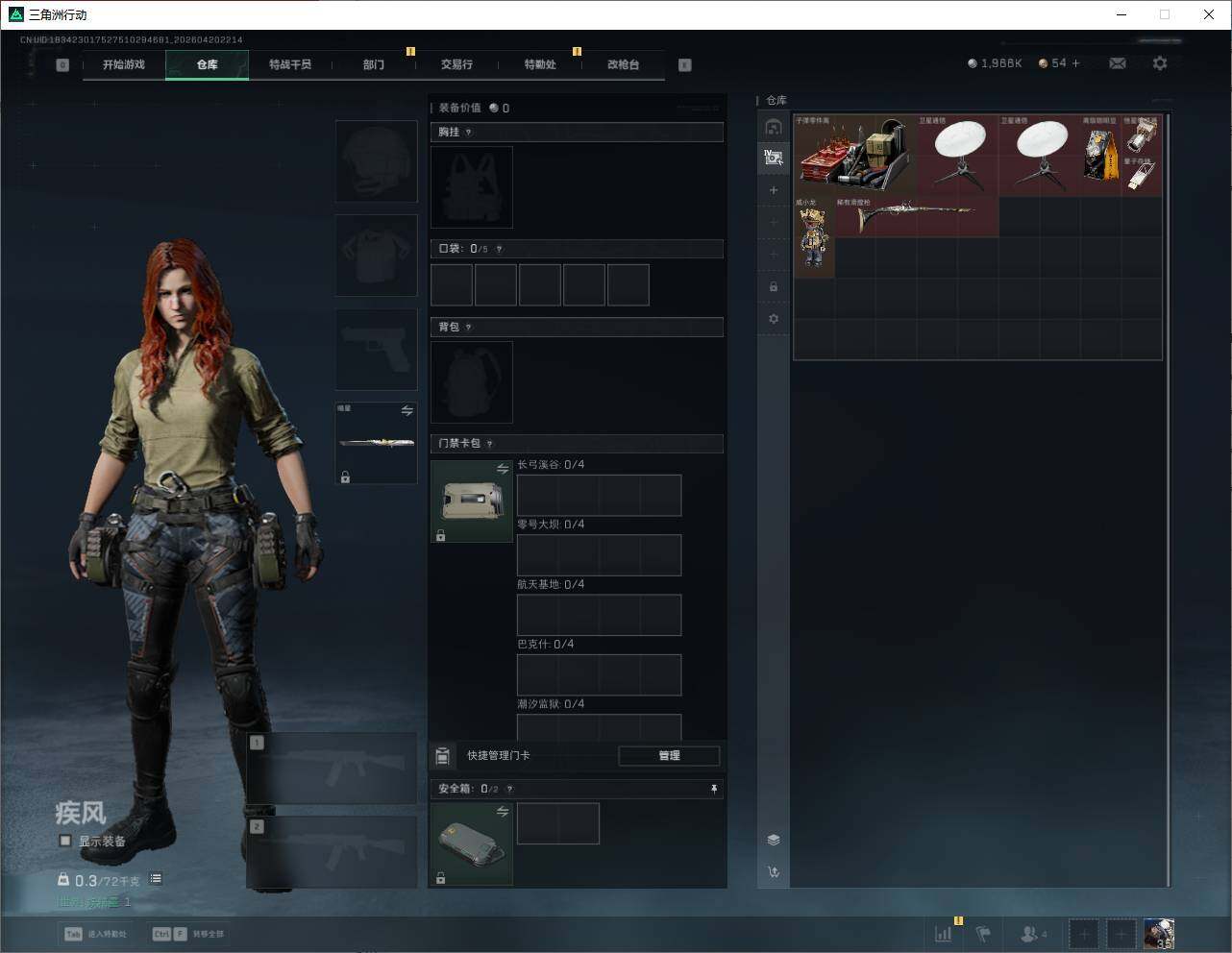The height and width of the screenshot is (953, 1232).
Task: Go to the 交易行 tab
Action: click(456, 64)
